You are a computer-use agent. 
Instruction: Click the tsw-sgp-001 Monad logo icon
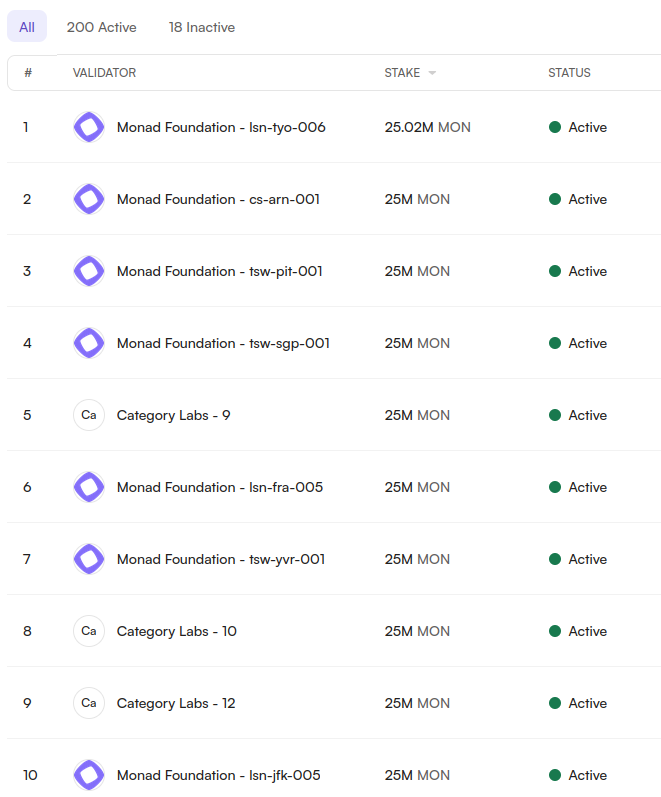point(89,343)
